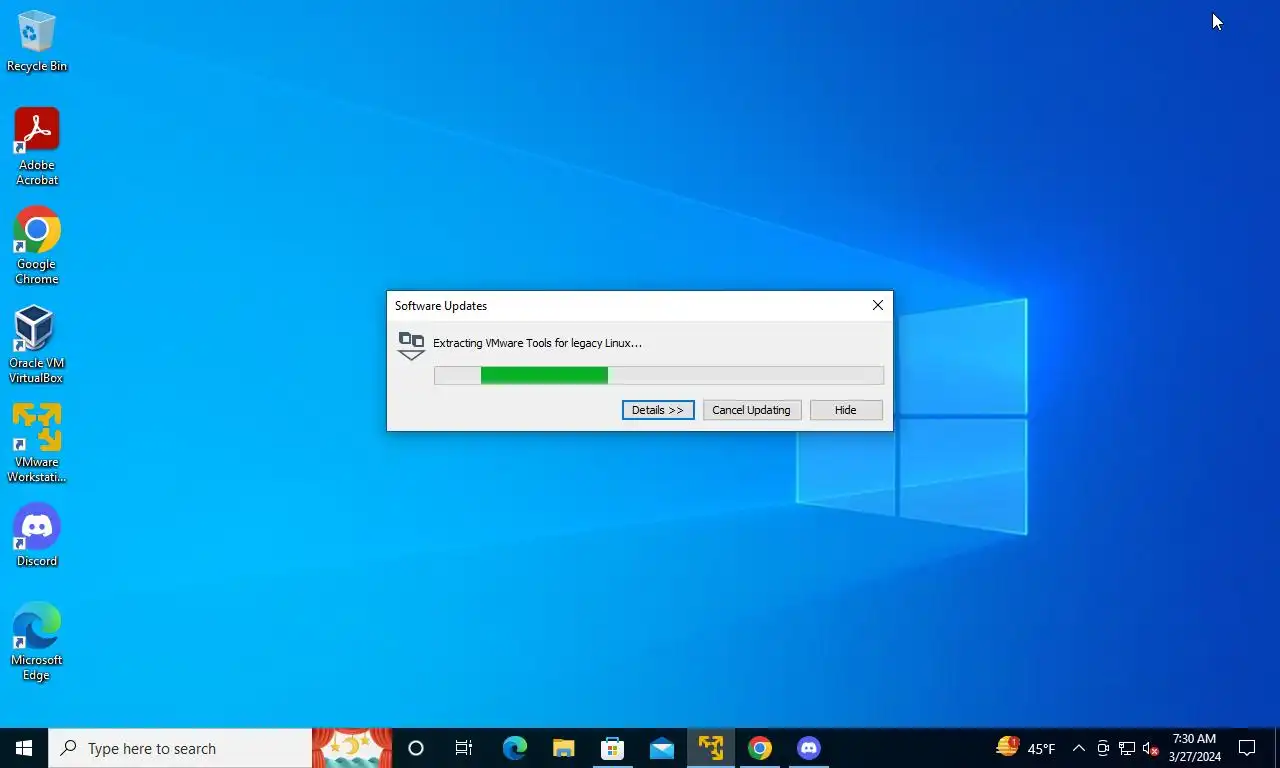Switch to VMware Workstation taskbar button
Image resolution: width=1280 pixels, height=768 pixels.
pyautogui.click(x=711, y=748)
